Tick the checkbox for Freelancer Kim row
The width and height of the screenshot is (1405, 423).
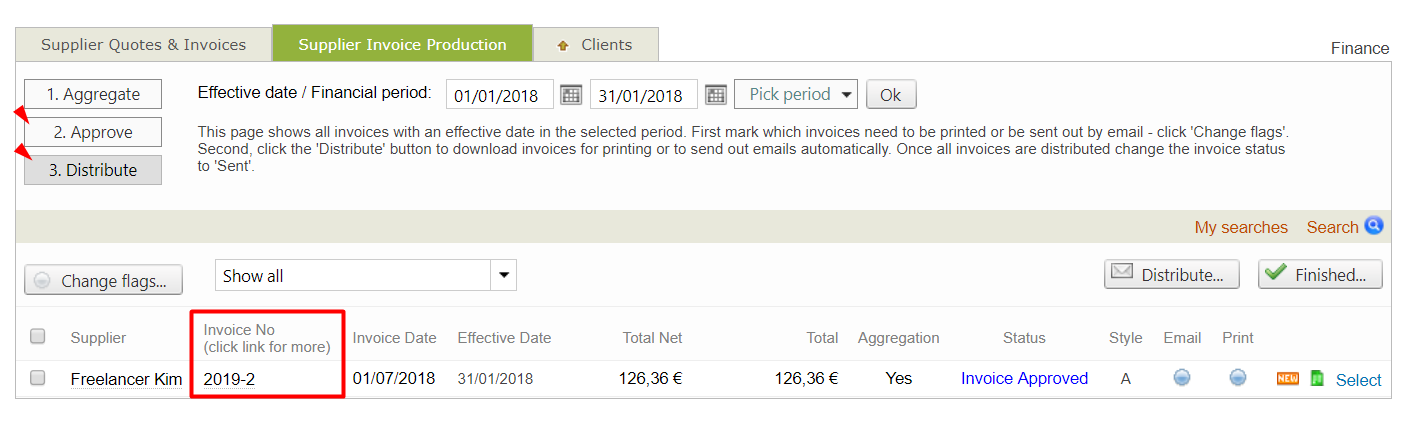[38, 378]
